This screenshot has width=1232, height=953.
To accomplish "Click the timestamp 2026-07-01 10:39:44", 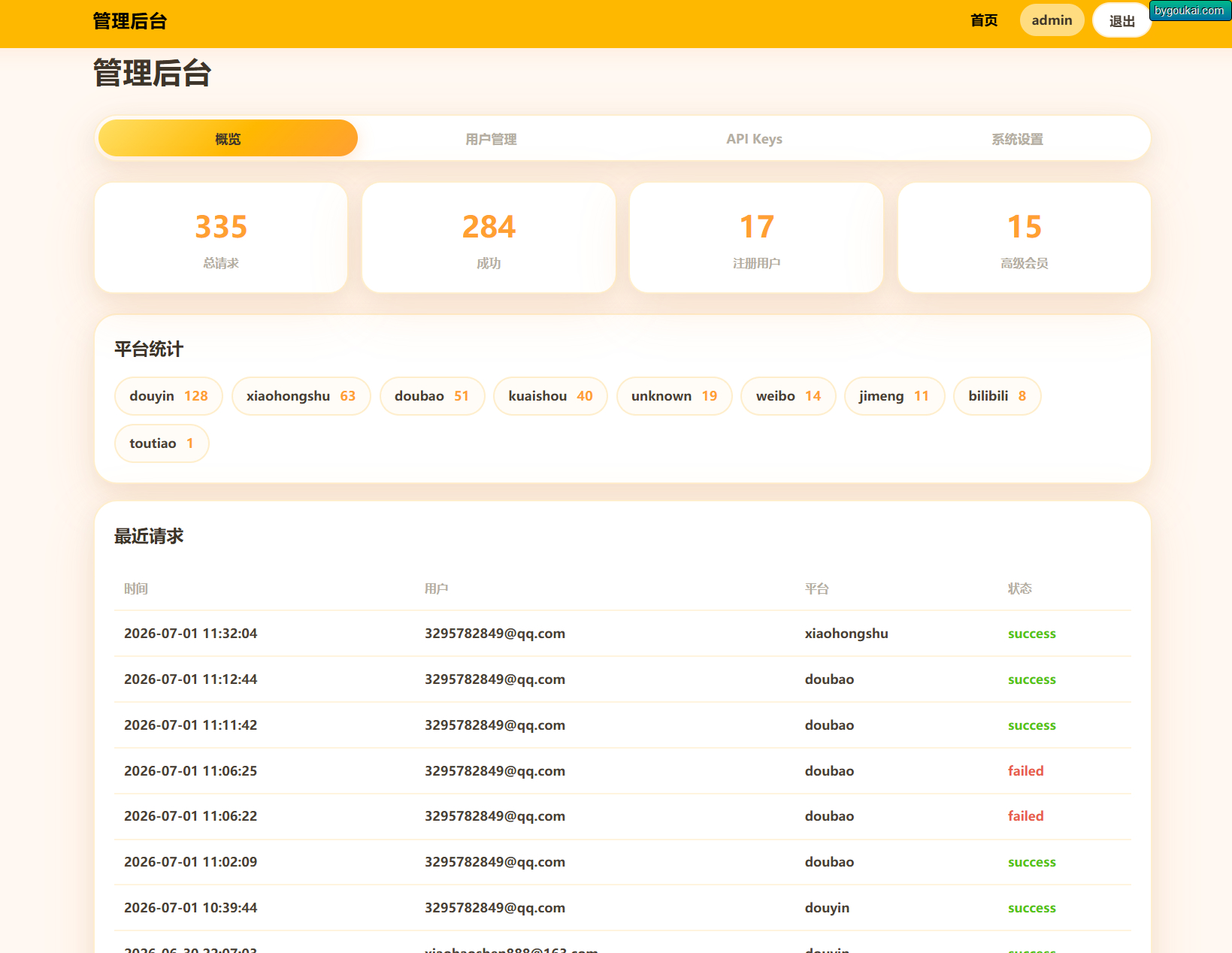I will tap(190, 908).
